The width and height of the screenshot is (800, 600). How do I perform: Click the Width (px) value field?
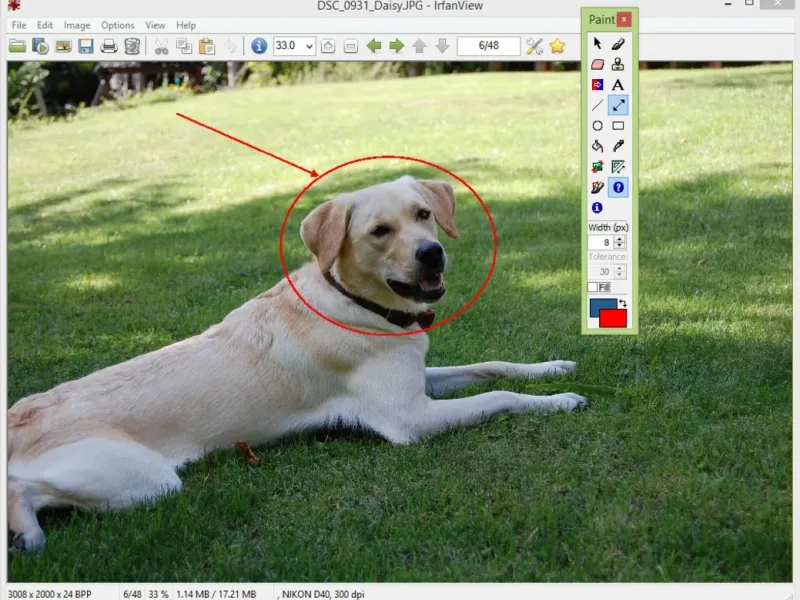[x=601, y=242]
